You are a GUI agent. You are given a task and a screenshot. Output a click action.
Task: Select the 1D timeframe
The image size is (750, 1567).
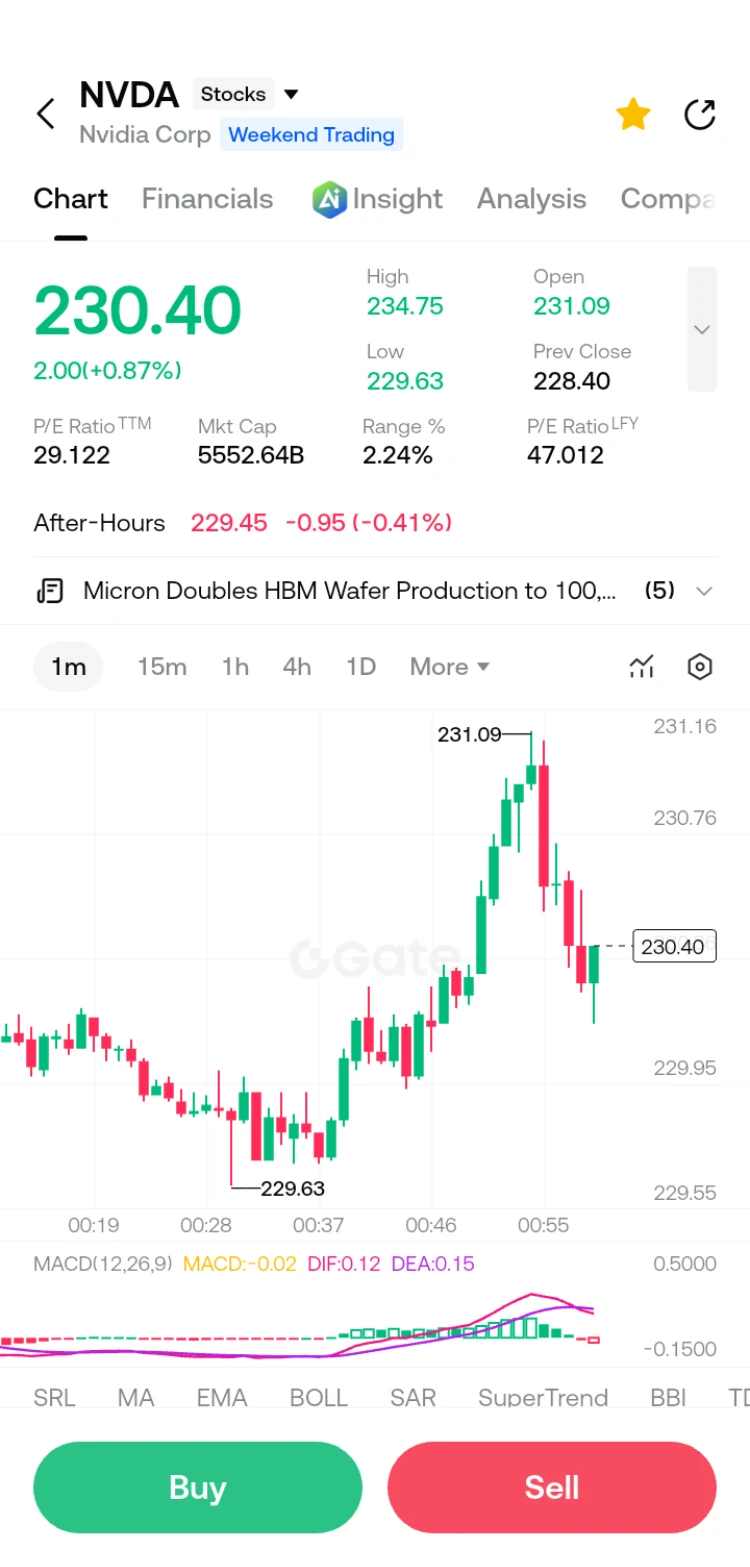click(361, 667)
